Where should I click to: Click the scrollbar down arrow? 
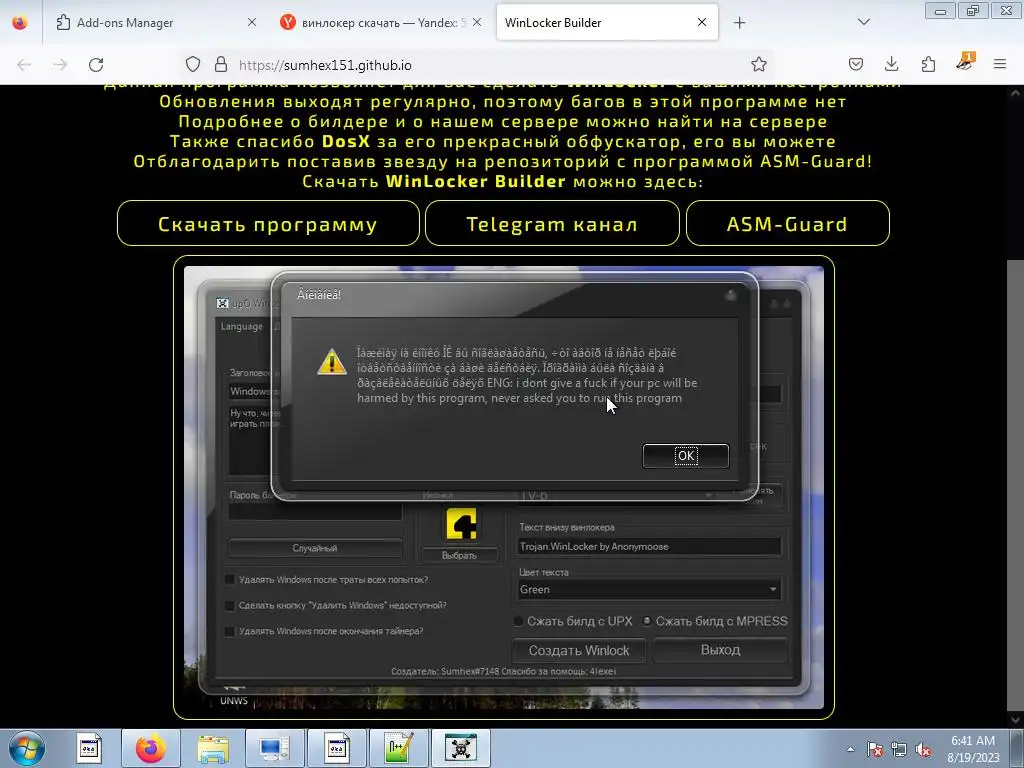1015,720
